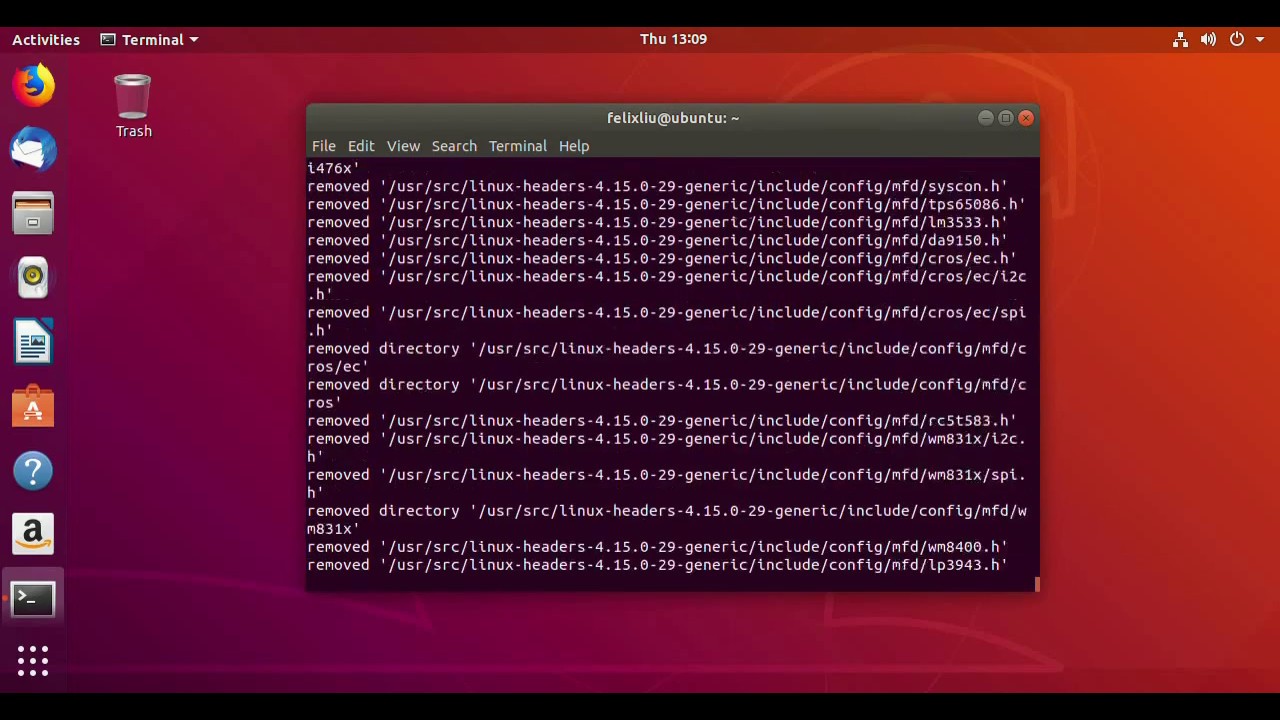Screen dimensions: 1280x720
Task: Open the network status icon in top bar
Action: click(1180, 39)
